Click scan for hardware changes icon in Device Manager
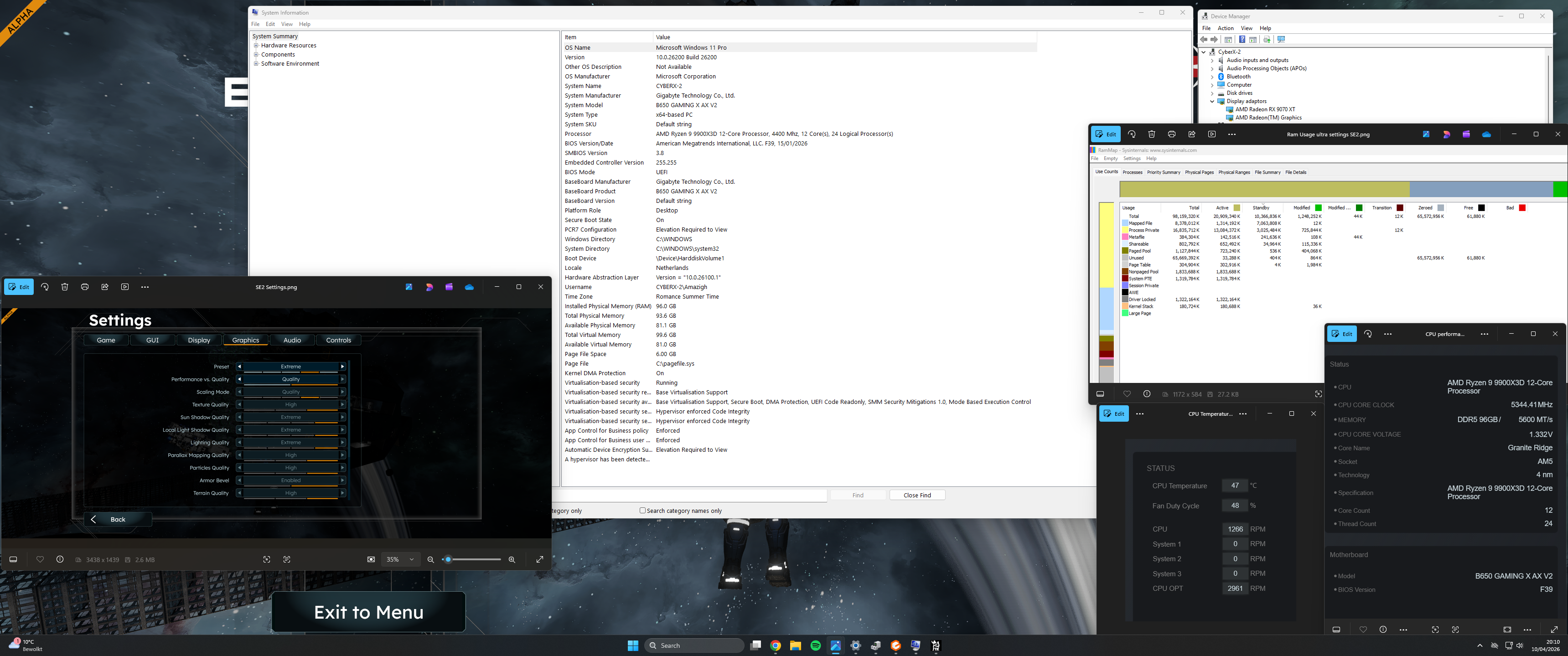 (x=1281, y=40)
